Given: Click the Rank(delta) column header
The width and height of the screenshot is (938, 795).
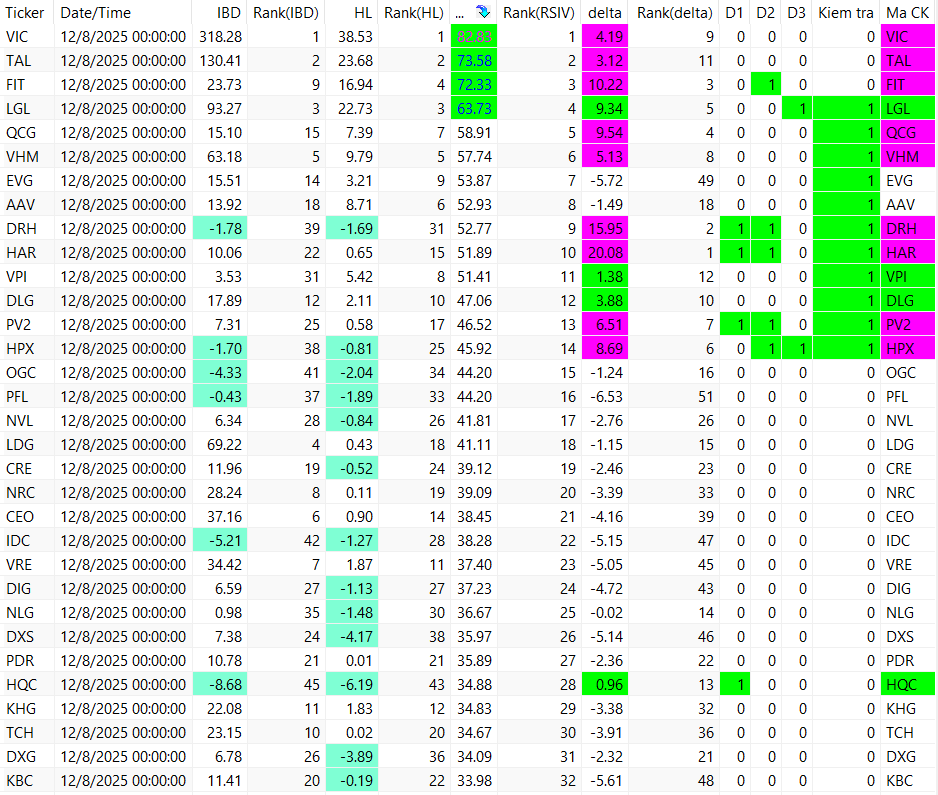Looking at the screenshot, I should pyautogui.click(x=675, y=13).
